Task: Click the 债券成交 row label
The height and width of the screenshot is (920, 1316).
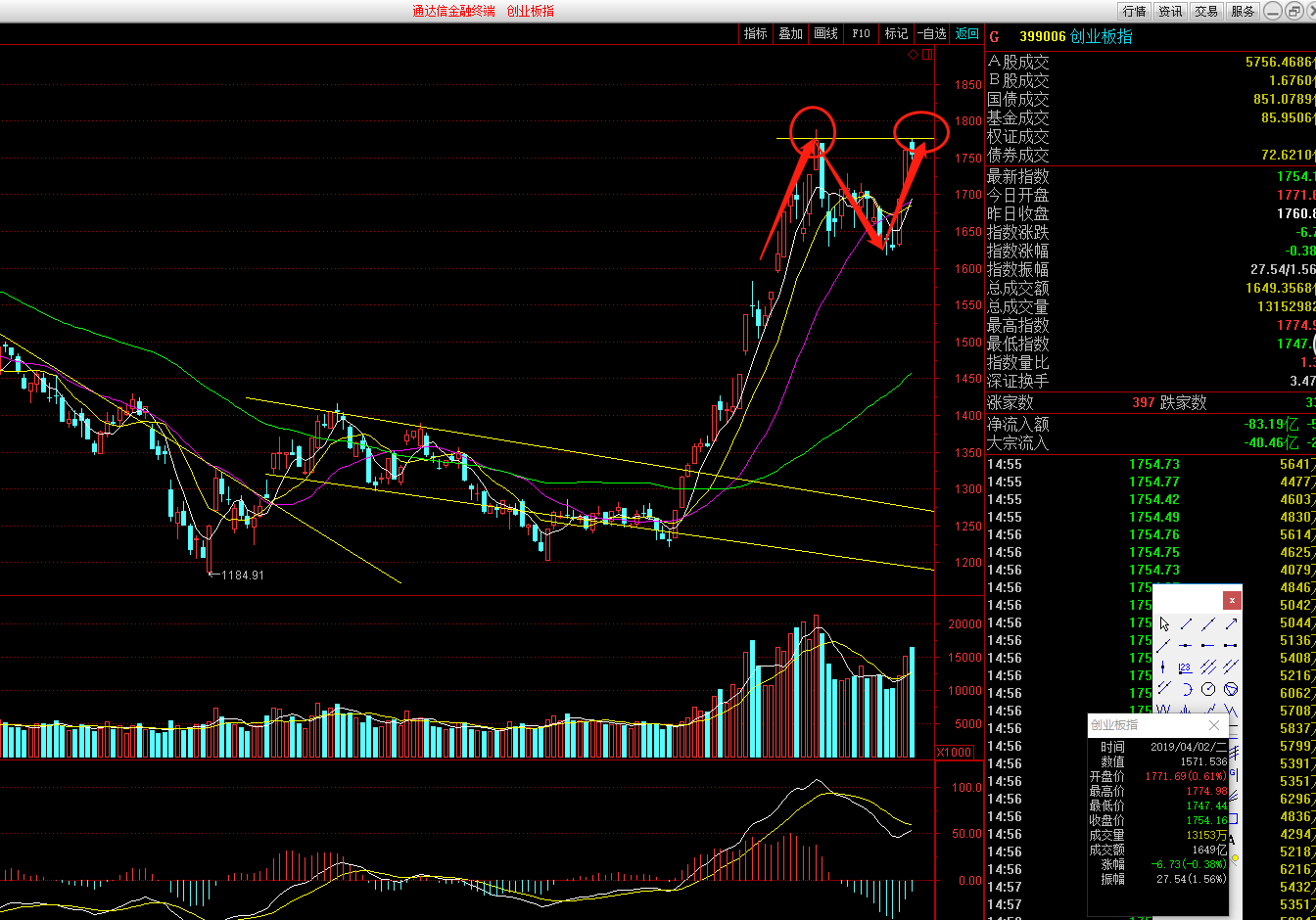Action: click(x=1018, y=155)
